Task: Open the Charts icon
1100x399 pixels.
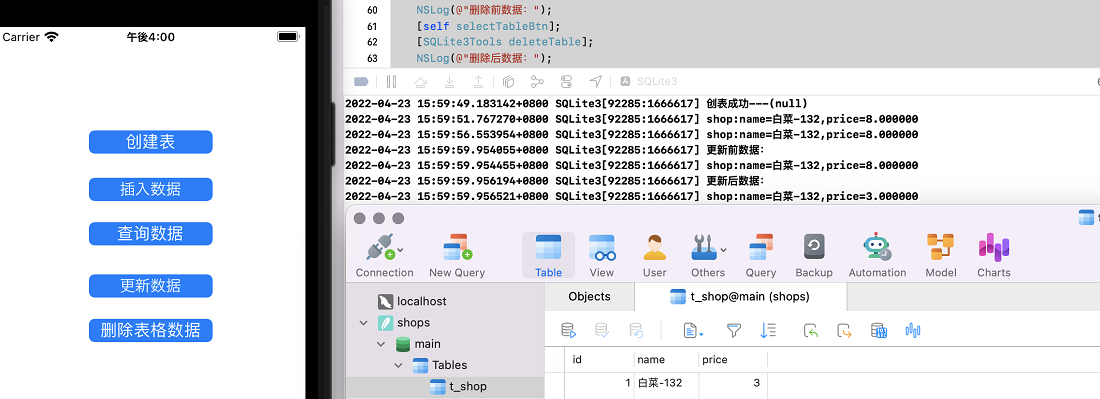Action: pyautogui.click(x=993, y=256)
